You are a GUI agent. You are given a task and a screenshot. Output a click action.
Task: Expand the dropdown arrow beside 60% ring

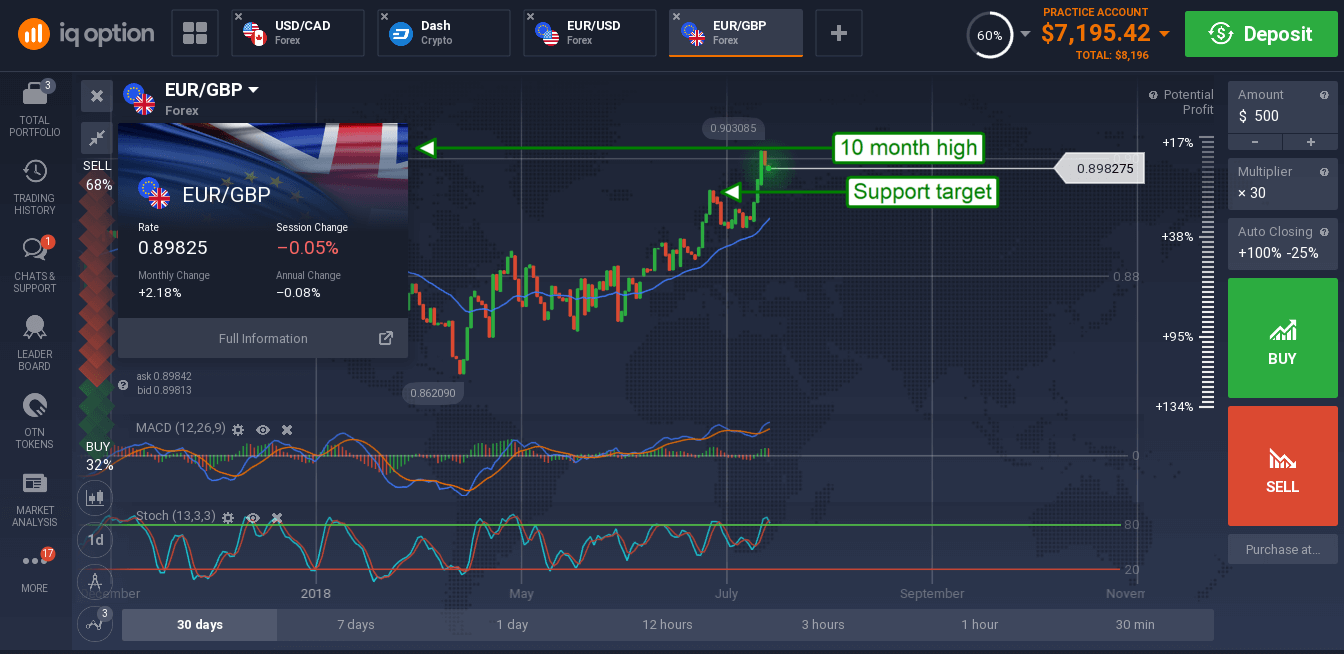pos(1024,34)
